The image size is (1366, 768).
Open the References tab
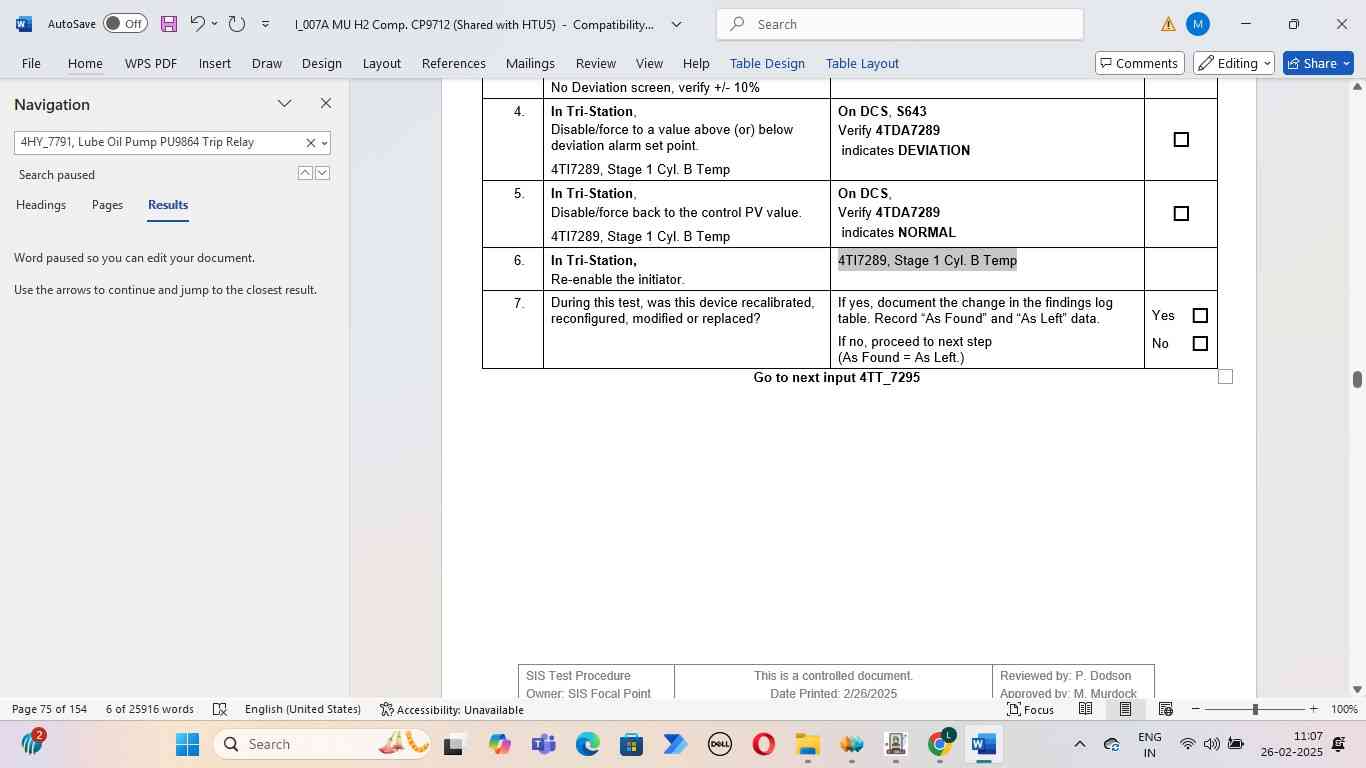(x=454, y=63)
